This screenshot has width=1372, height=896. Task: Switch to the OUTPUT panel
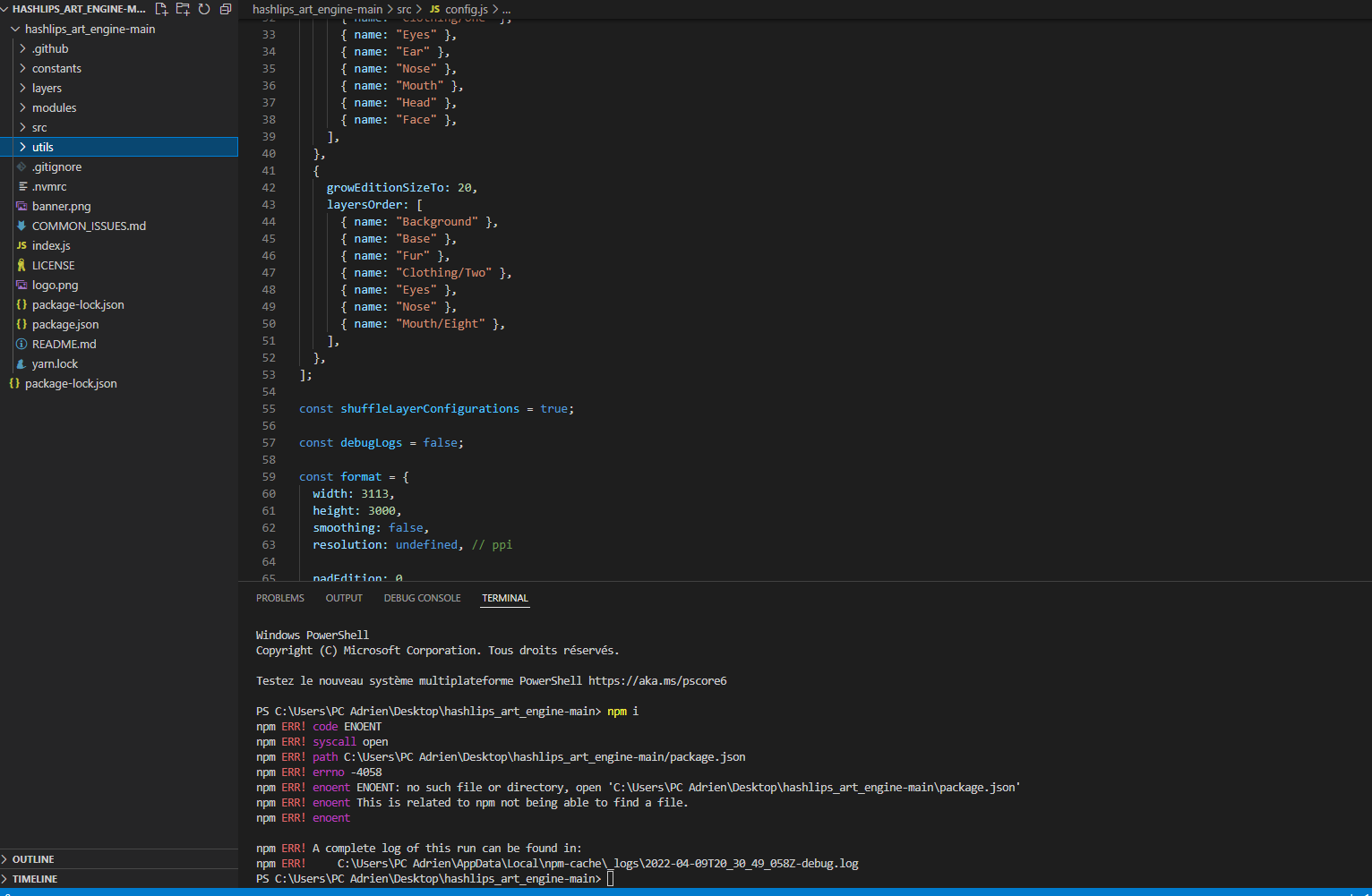[344, 597]
